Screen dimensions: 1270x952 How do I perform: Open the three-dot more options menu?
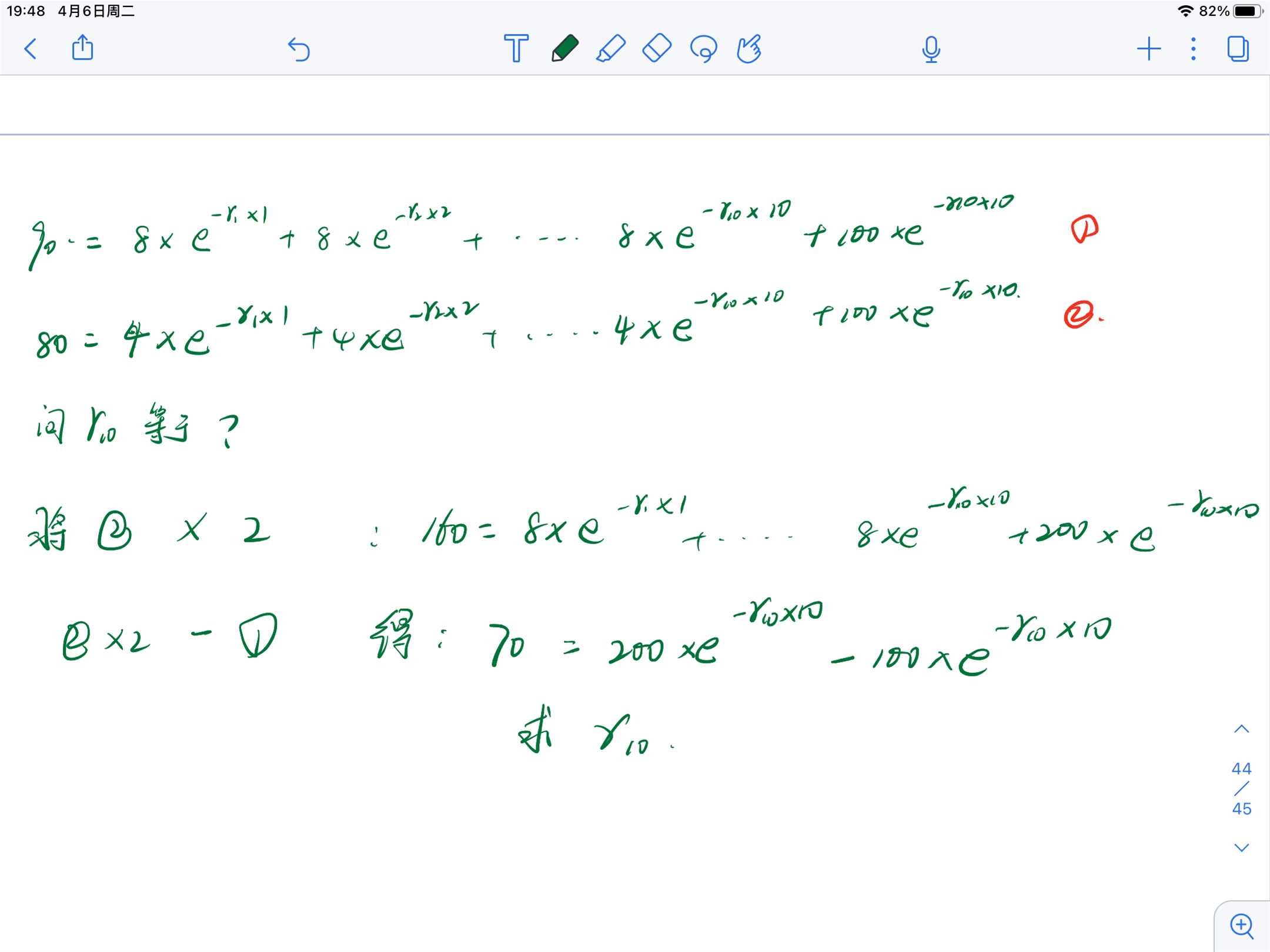tap(1193, 49)
